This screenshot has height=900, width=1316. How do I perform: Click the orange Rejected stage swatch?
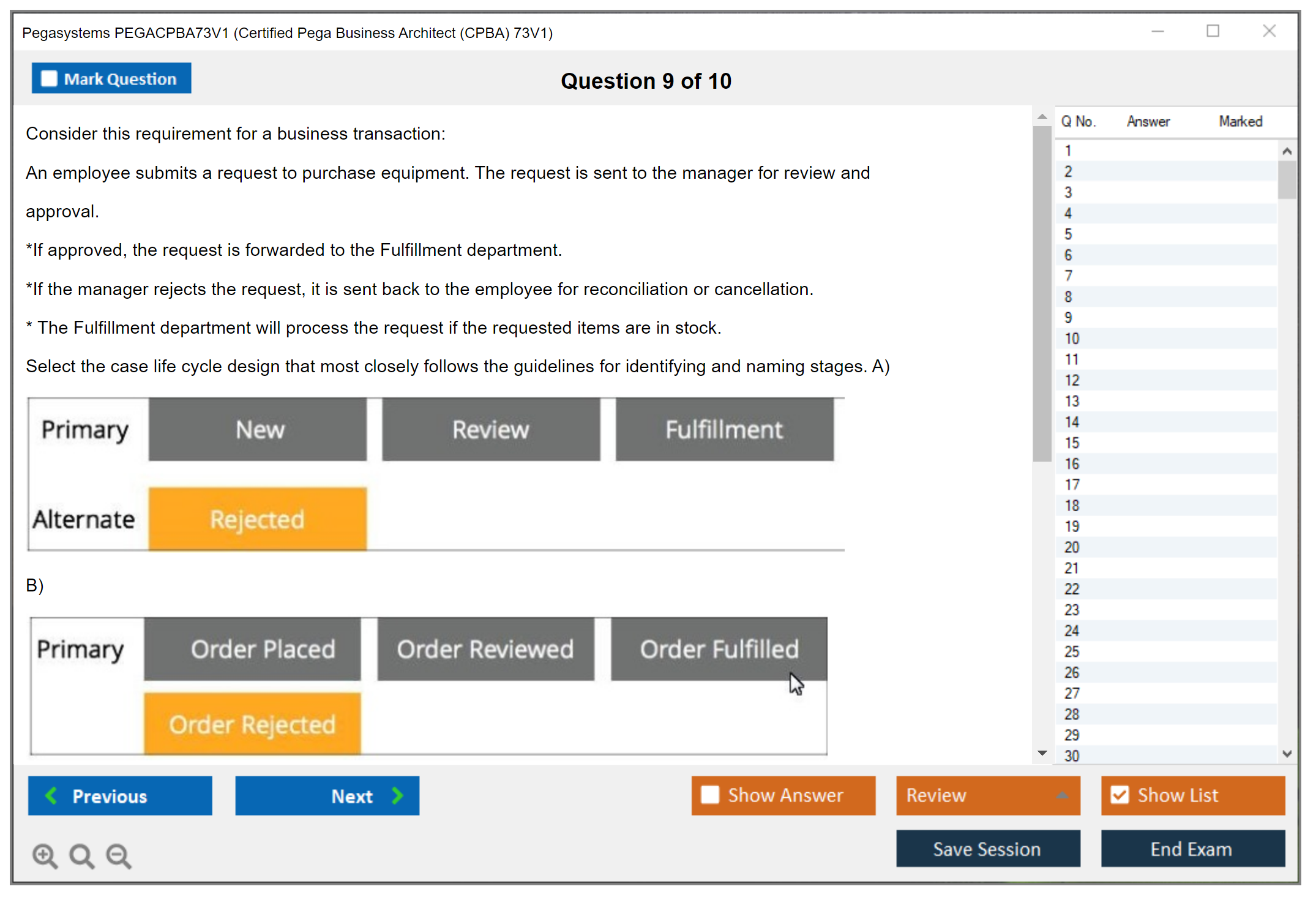(258, 519)
